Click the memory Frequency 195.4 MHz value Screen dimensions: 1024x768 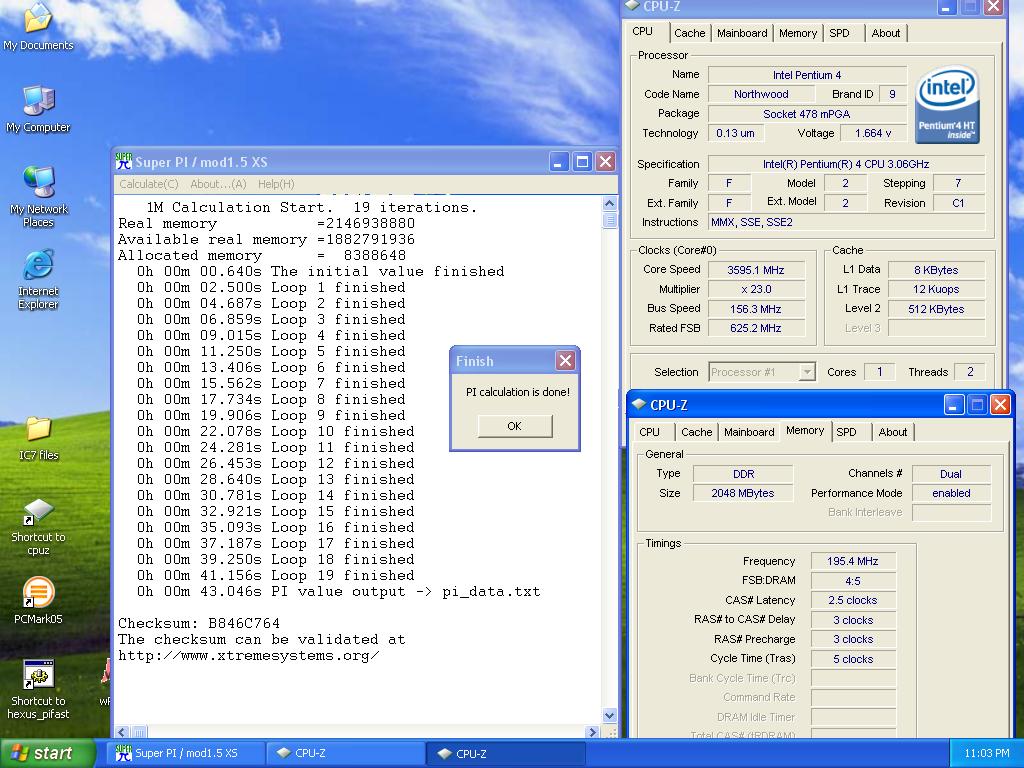tap(853, 561)
